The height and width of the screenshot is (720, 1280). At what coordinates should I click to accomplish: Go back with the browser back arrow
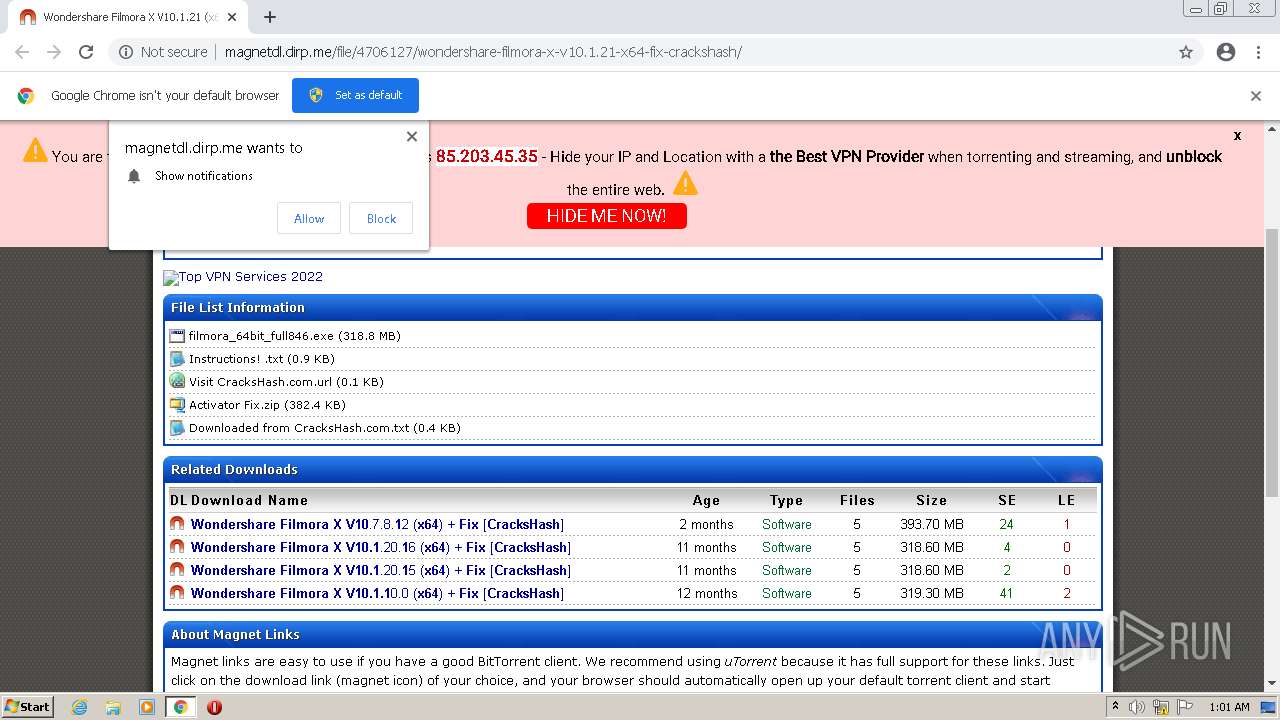pos(22,52)
